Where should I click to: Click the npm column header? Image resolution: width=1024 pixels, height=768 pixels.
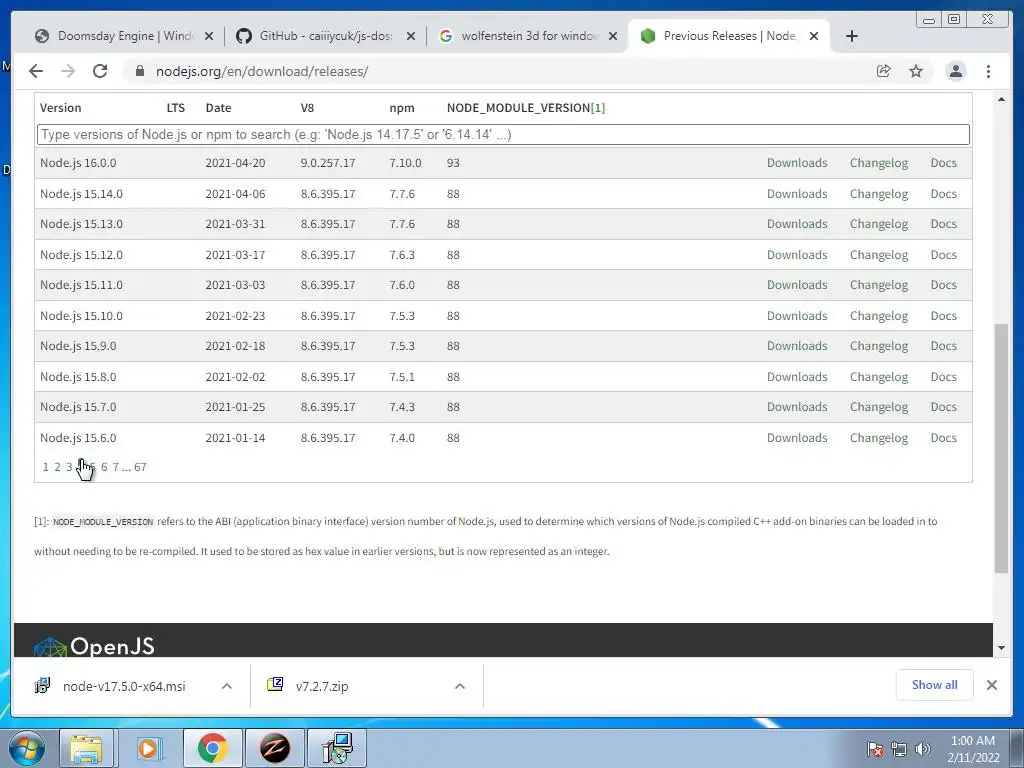[x=402, y=108]
